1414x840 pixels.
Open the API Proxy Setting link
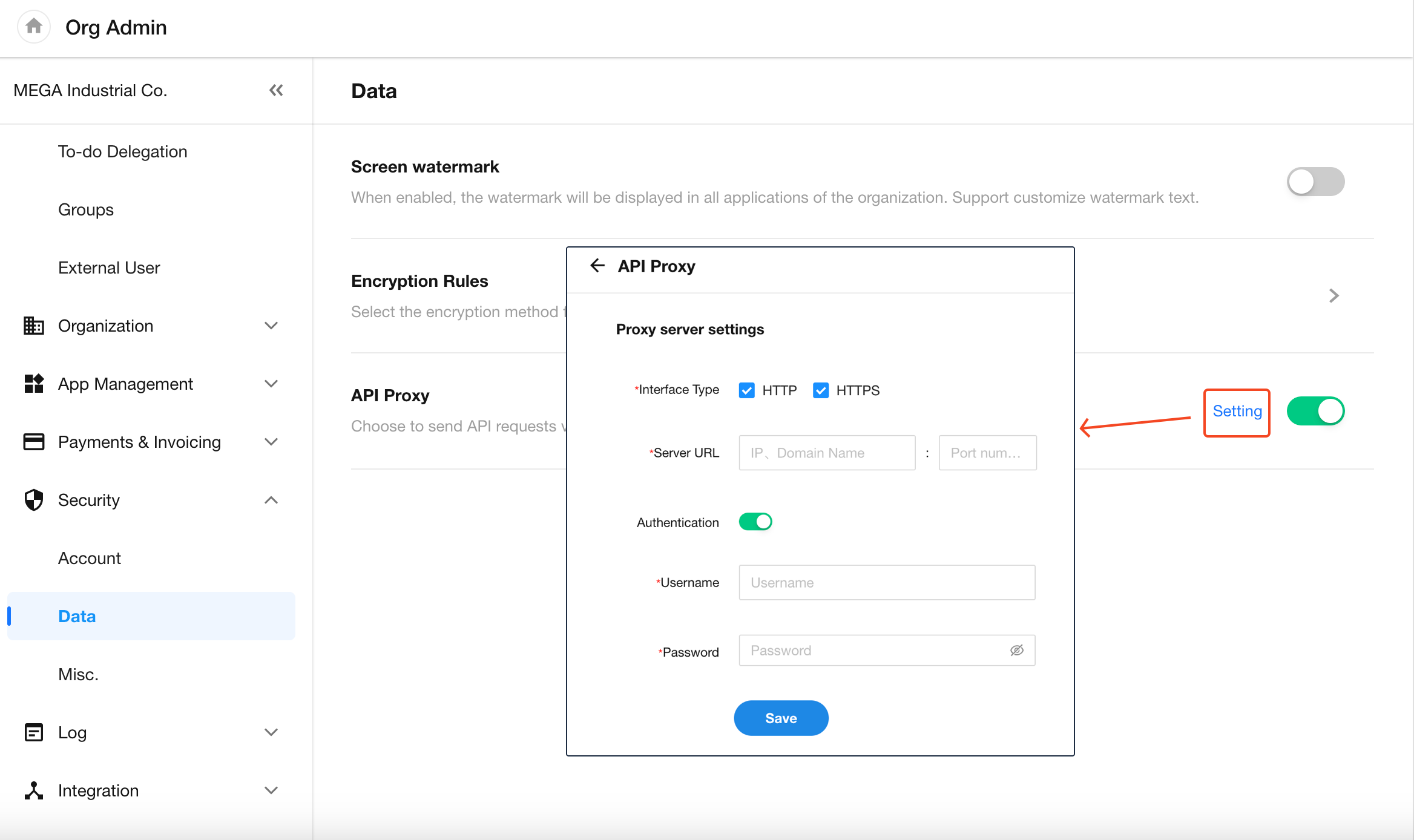pyautogui.click(x=1237, y=412)
